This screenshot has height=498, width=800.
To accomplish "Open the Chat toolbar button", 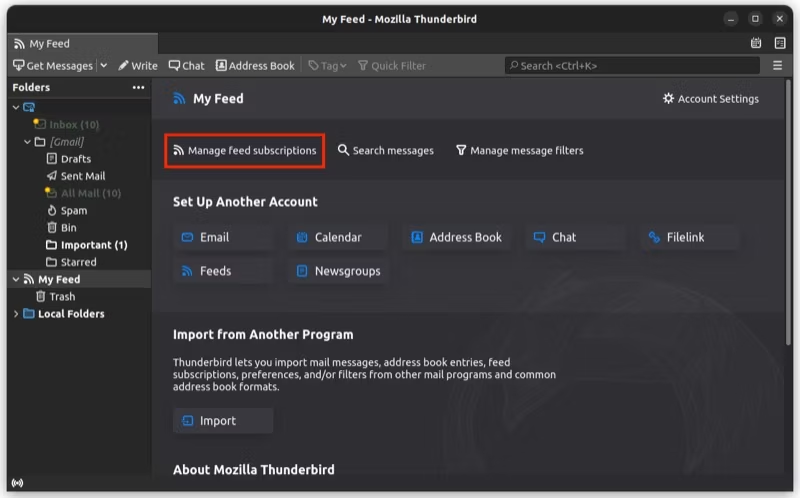I will (x=187, y=66).
